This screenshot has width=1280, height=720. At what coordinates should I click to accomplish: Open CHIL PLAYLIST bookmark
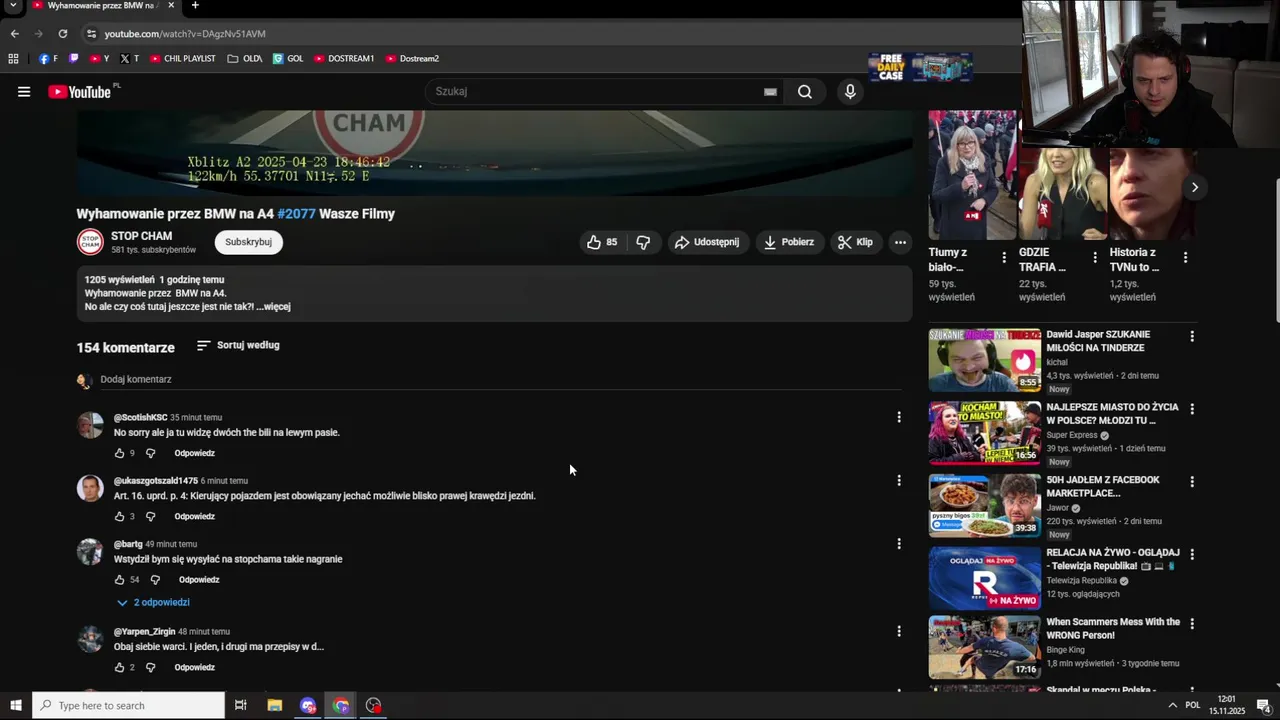[183, 59]
